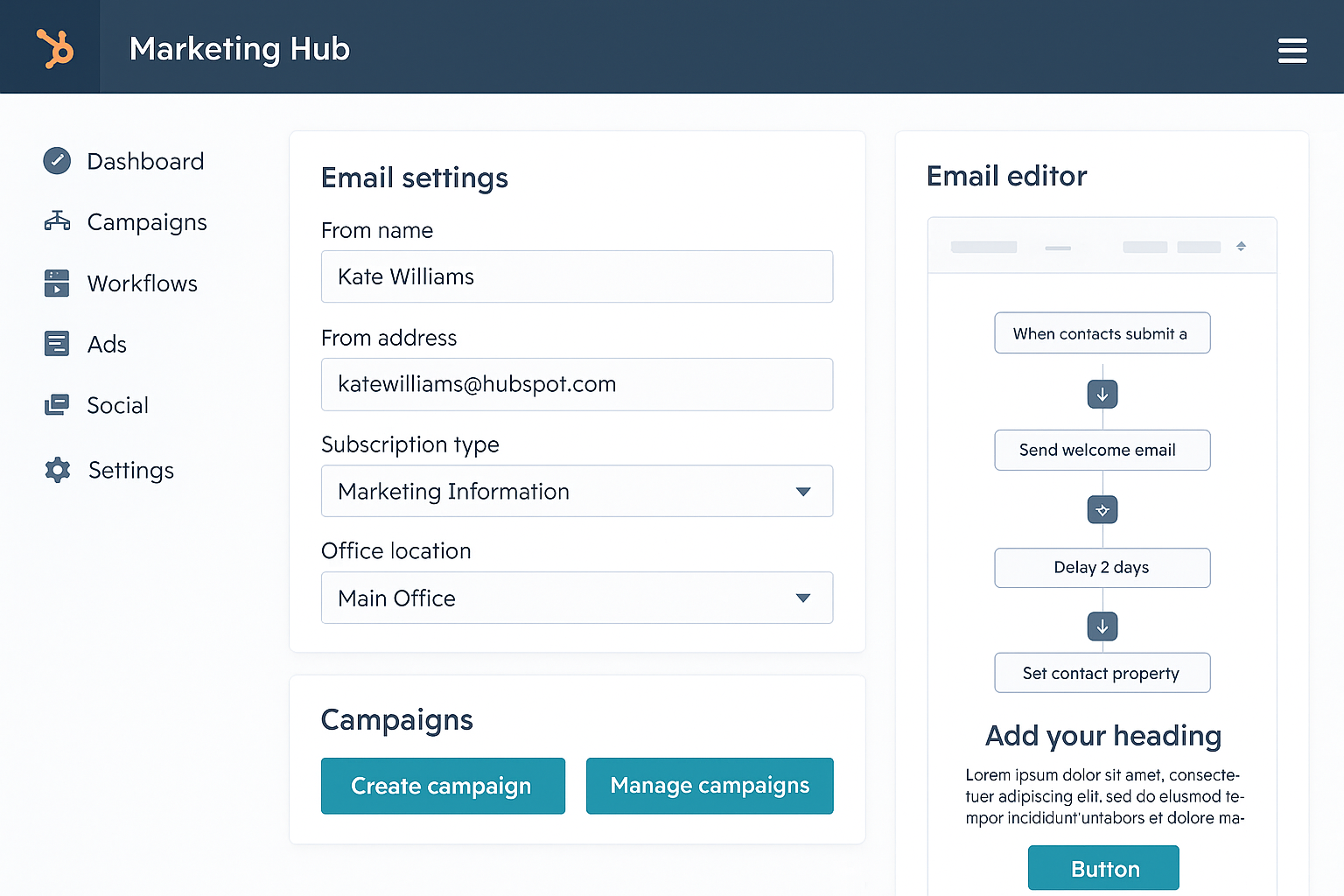The image size is (1344, 896).
Task: Click the Dashboard checkmark icon
Action: pos(57,161)
